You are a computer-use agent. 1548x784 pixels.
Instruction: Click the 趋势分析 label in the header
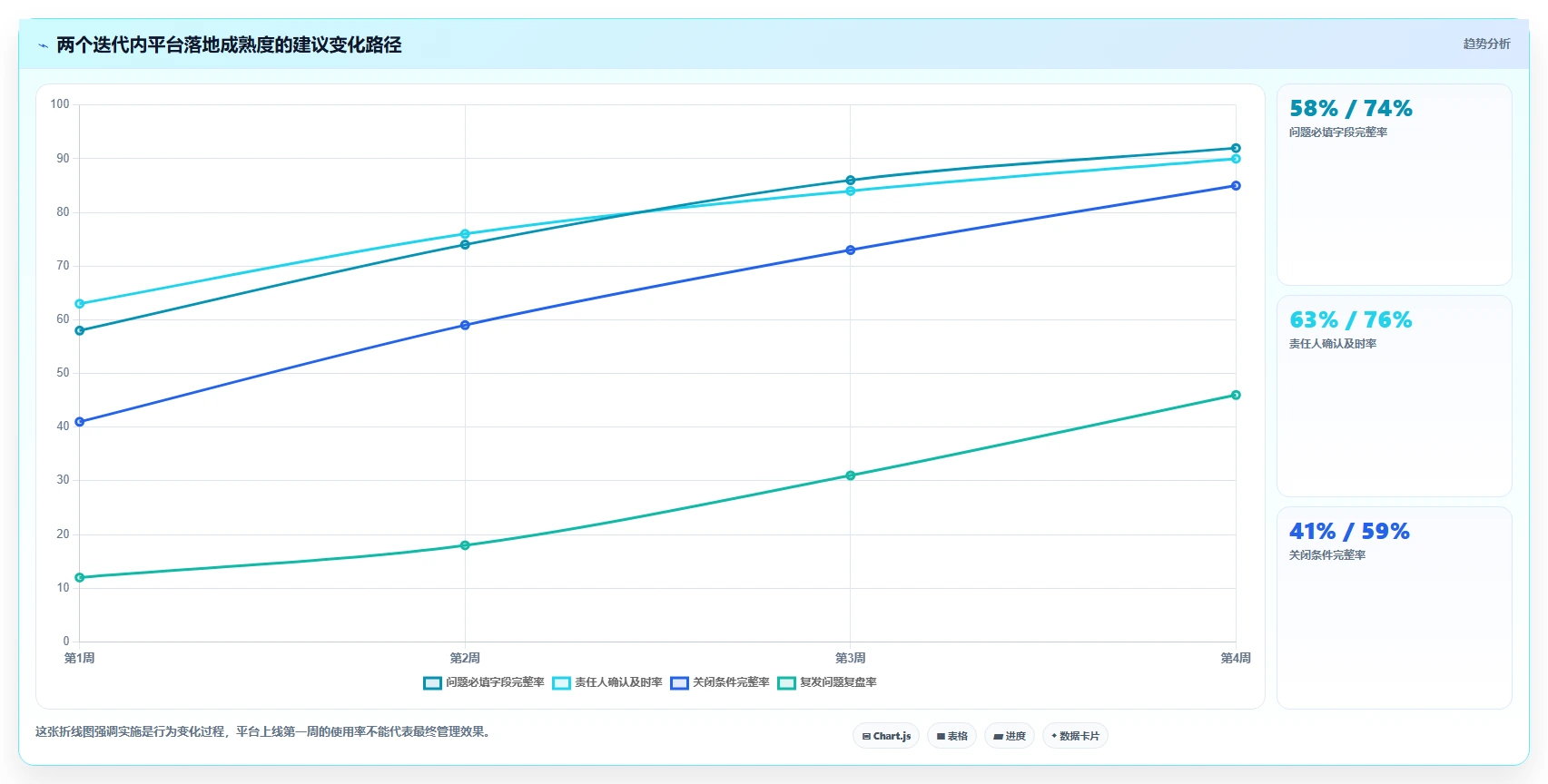(x=1486, y=44)
